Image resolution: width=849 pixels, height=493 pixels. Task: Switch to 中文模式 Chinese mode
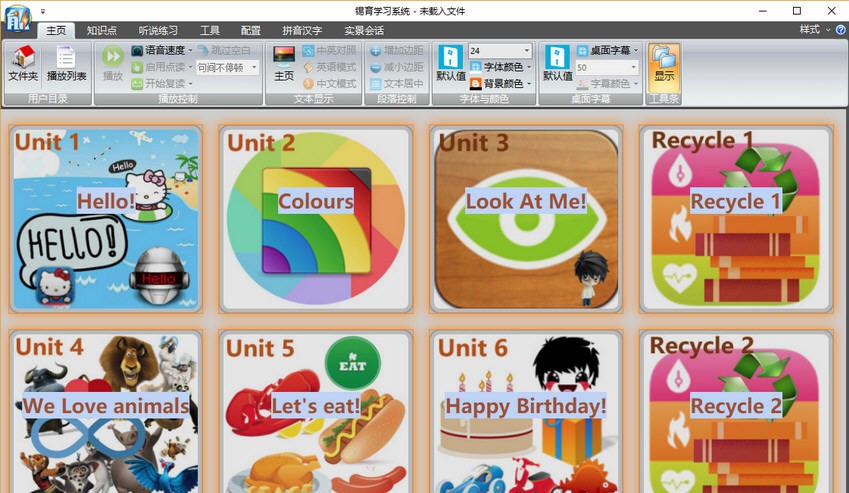329,84
